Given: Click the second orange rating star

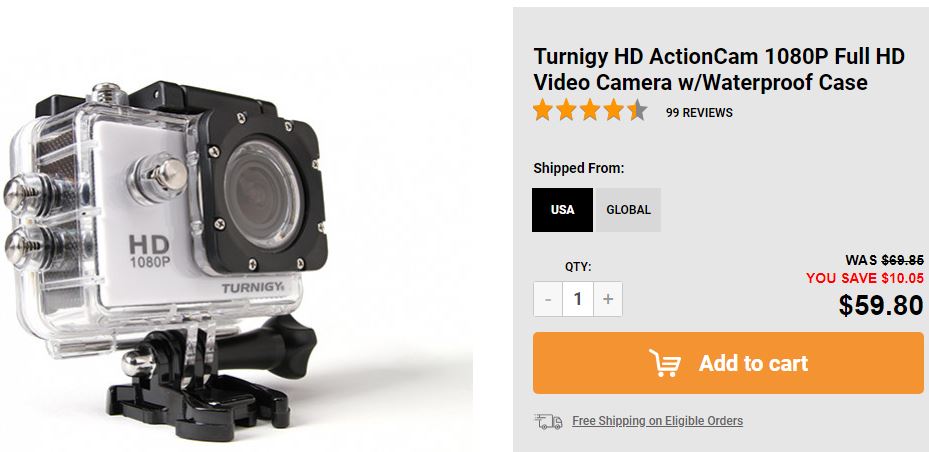Looking at the screenshot, I should (x=566, y=110).
